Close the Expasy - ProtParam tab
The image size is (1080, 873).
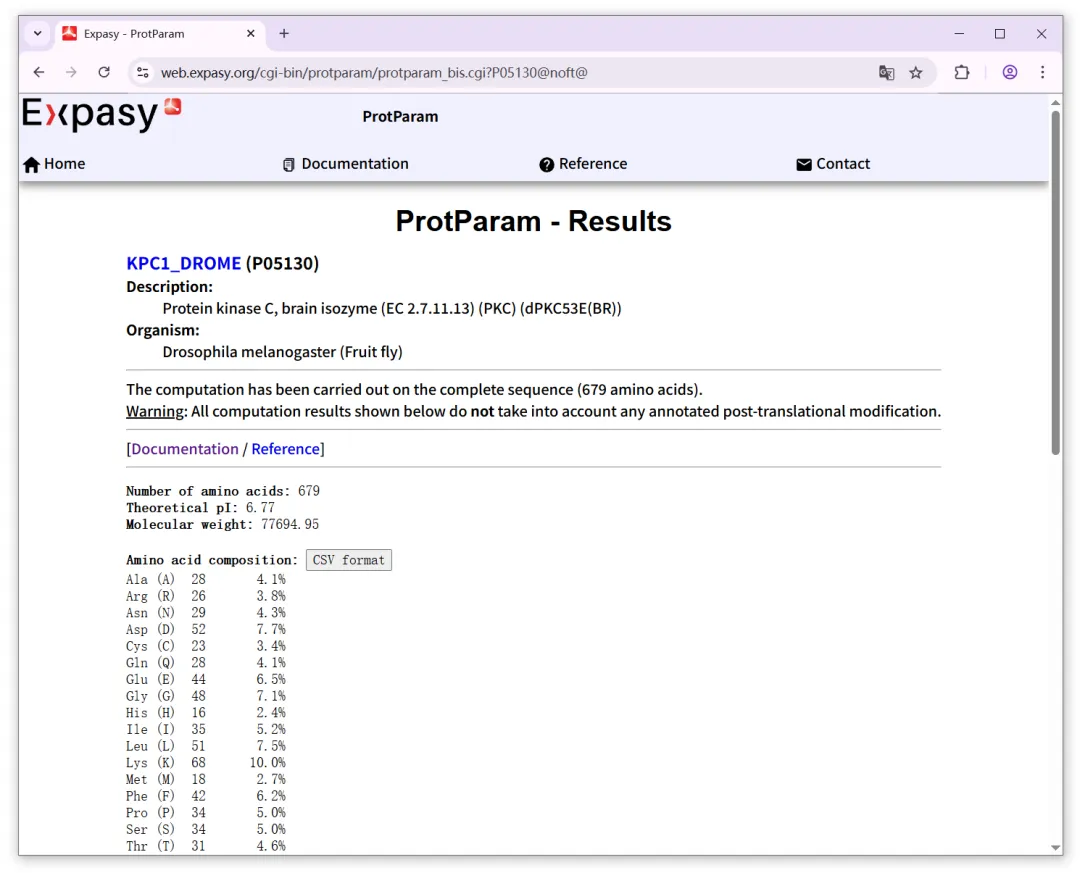coord(251,33)
